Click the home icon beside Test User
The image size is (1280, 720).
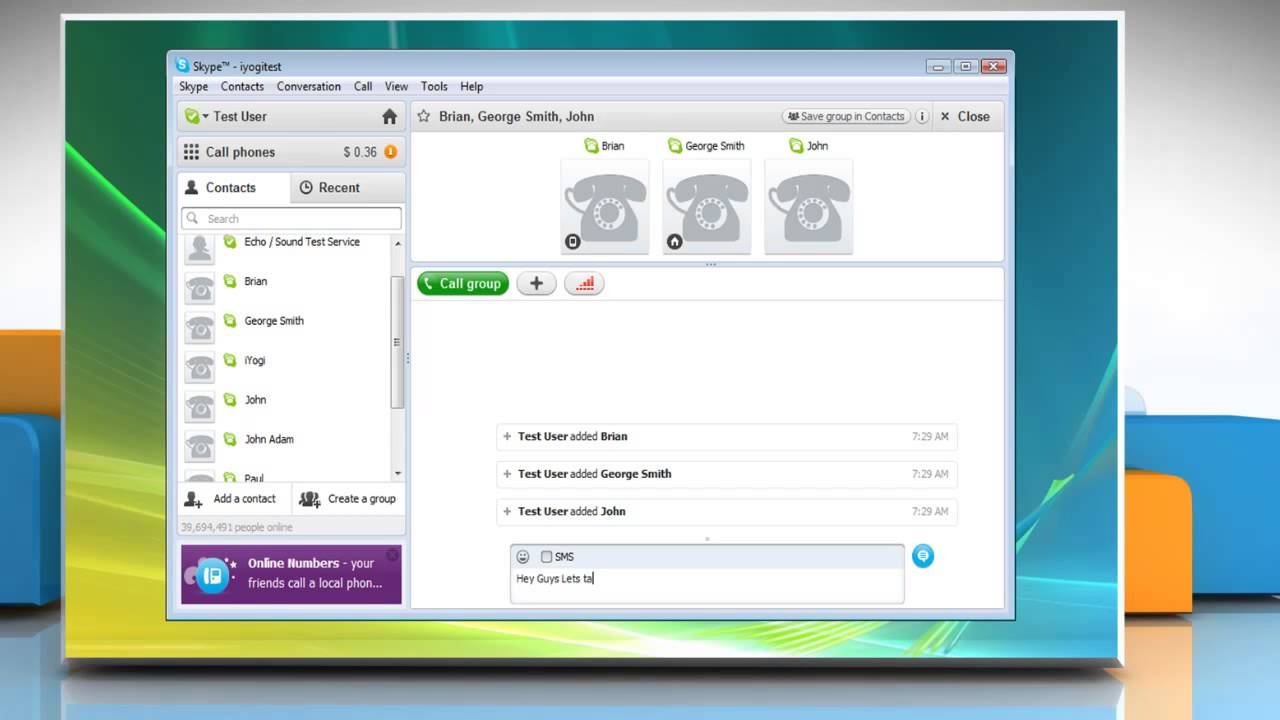(x=390, y=117)
